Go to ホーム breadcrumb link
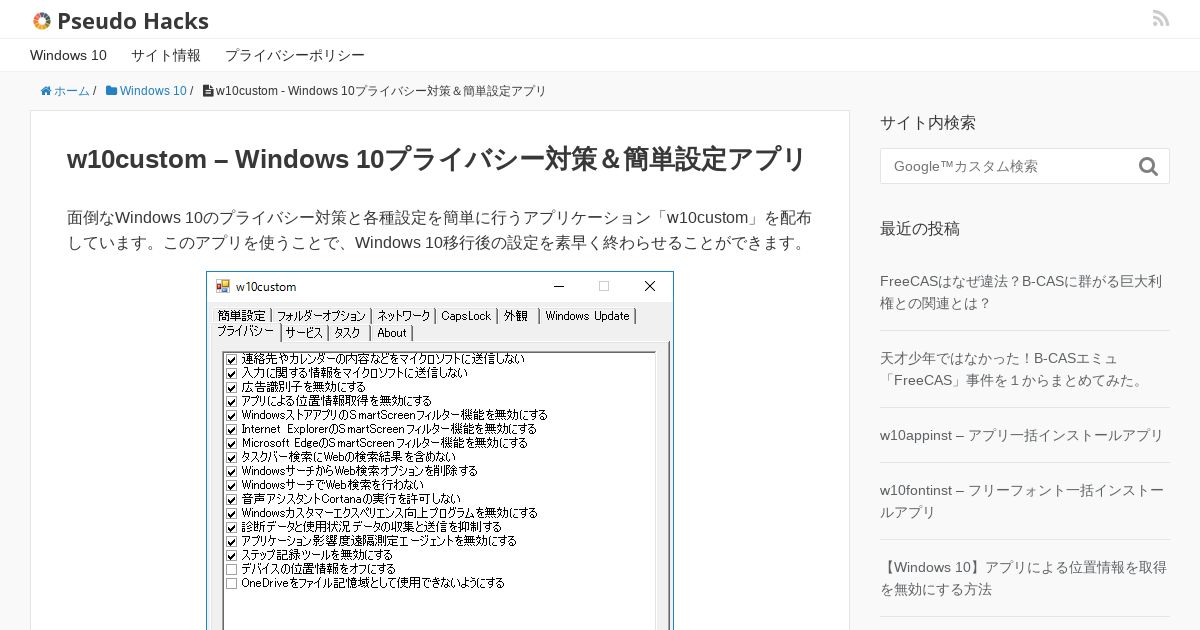The image size is (1200, 630). (72, 91)
